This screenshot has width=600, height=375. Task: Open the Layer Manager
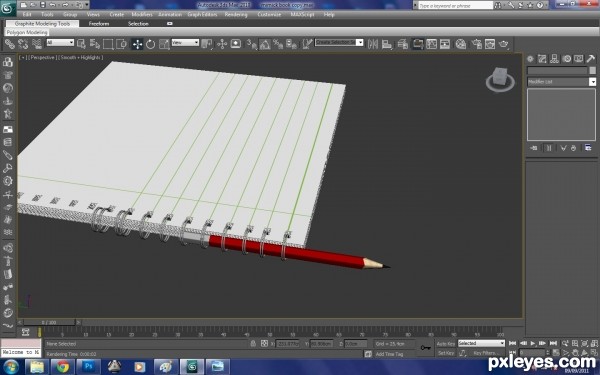coord(403,44)
